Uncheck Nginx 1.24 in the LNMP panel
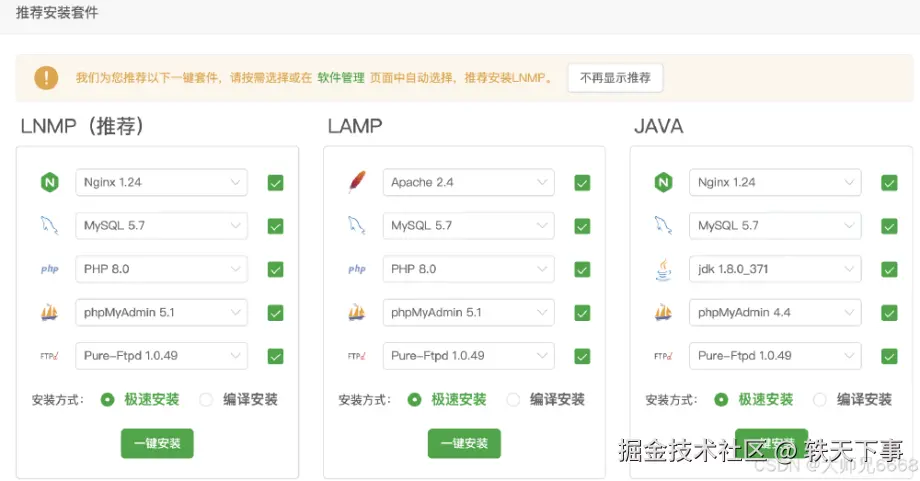The image size is (920, 481). (x=275, y=183)
